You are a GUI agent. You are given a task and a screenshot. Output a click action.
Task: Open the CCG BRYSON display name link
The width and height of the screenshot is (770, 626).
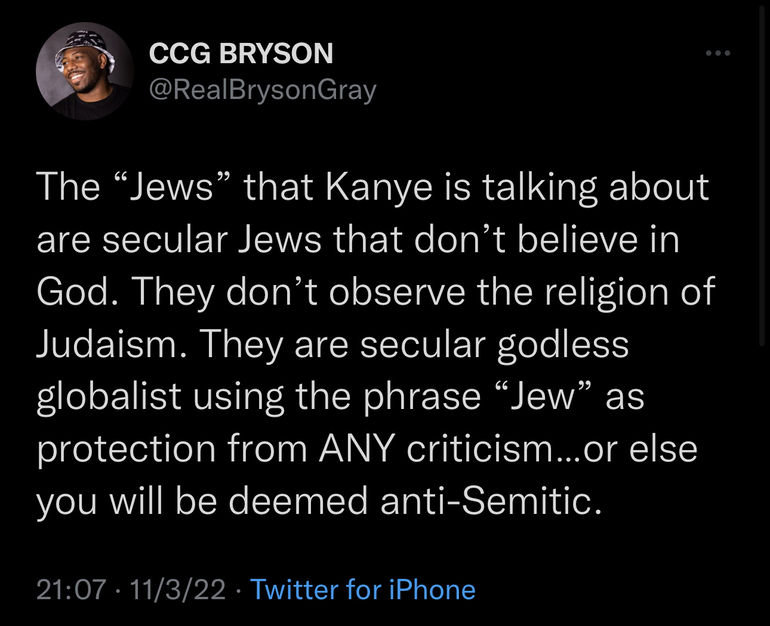(241, 54)
